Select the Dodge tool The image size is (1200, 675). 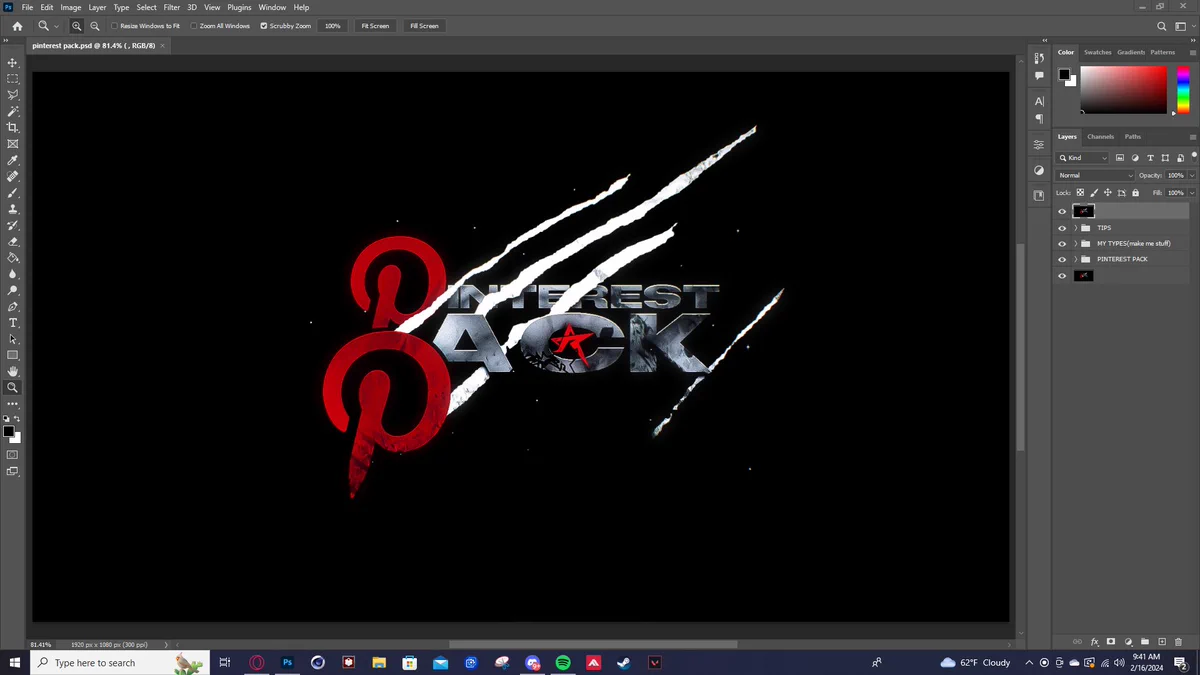(13, 290)
